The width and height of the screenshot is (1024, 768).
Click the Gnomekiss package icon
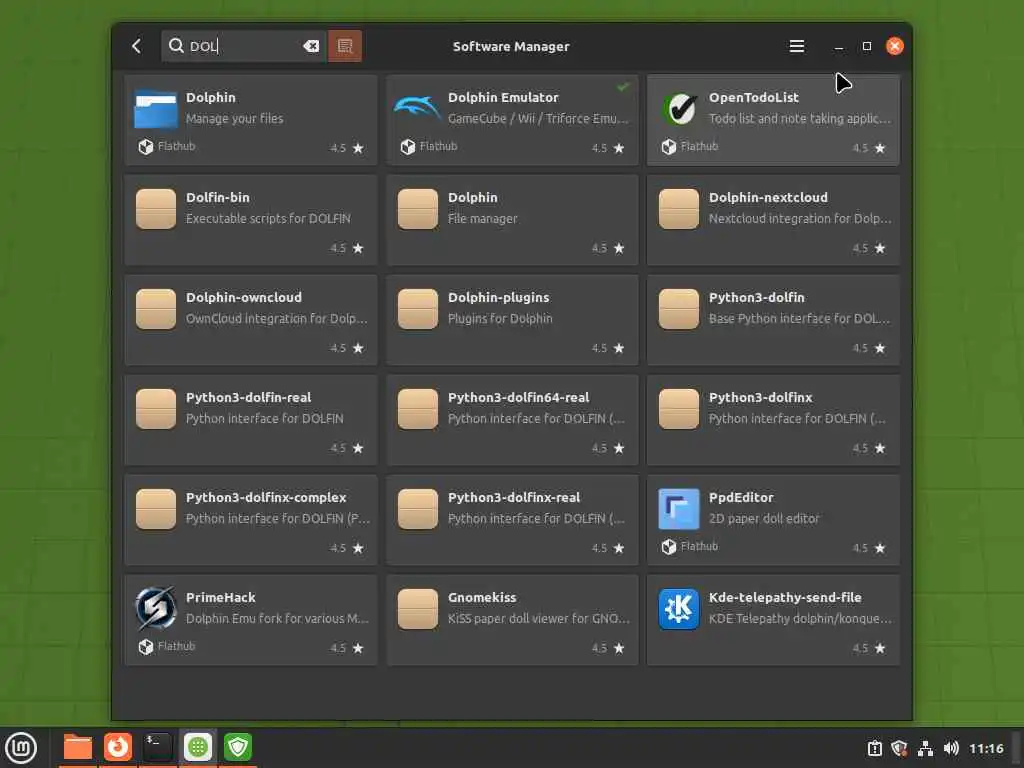click(417, 609)
